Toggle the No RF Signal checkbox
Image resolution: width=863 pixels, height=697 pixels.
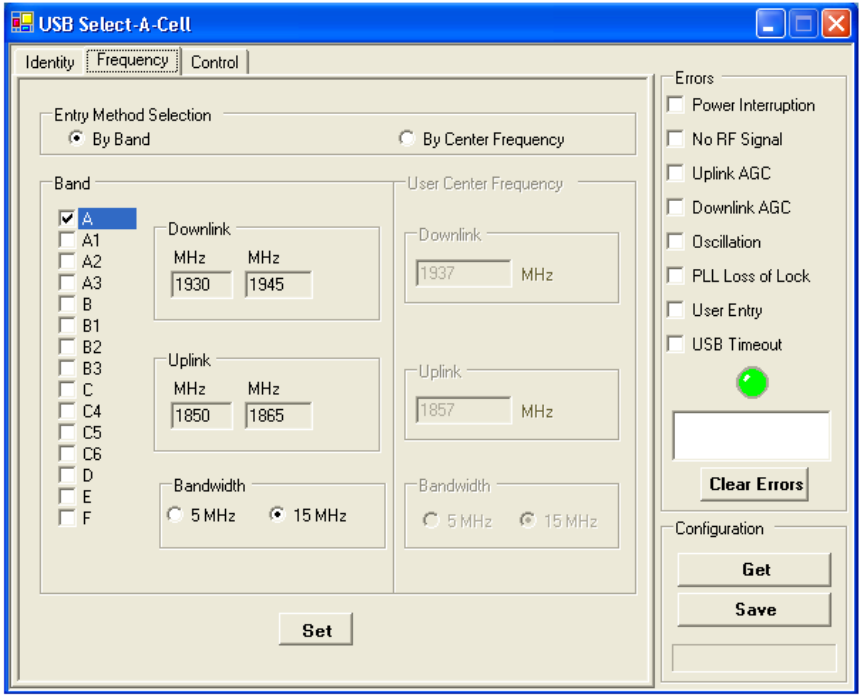[675, 139]
